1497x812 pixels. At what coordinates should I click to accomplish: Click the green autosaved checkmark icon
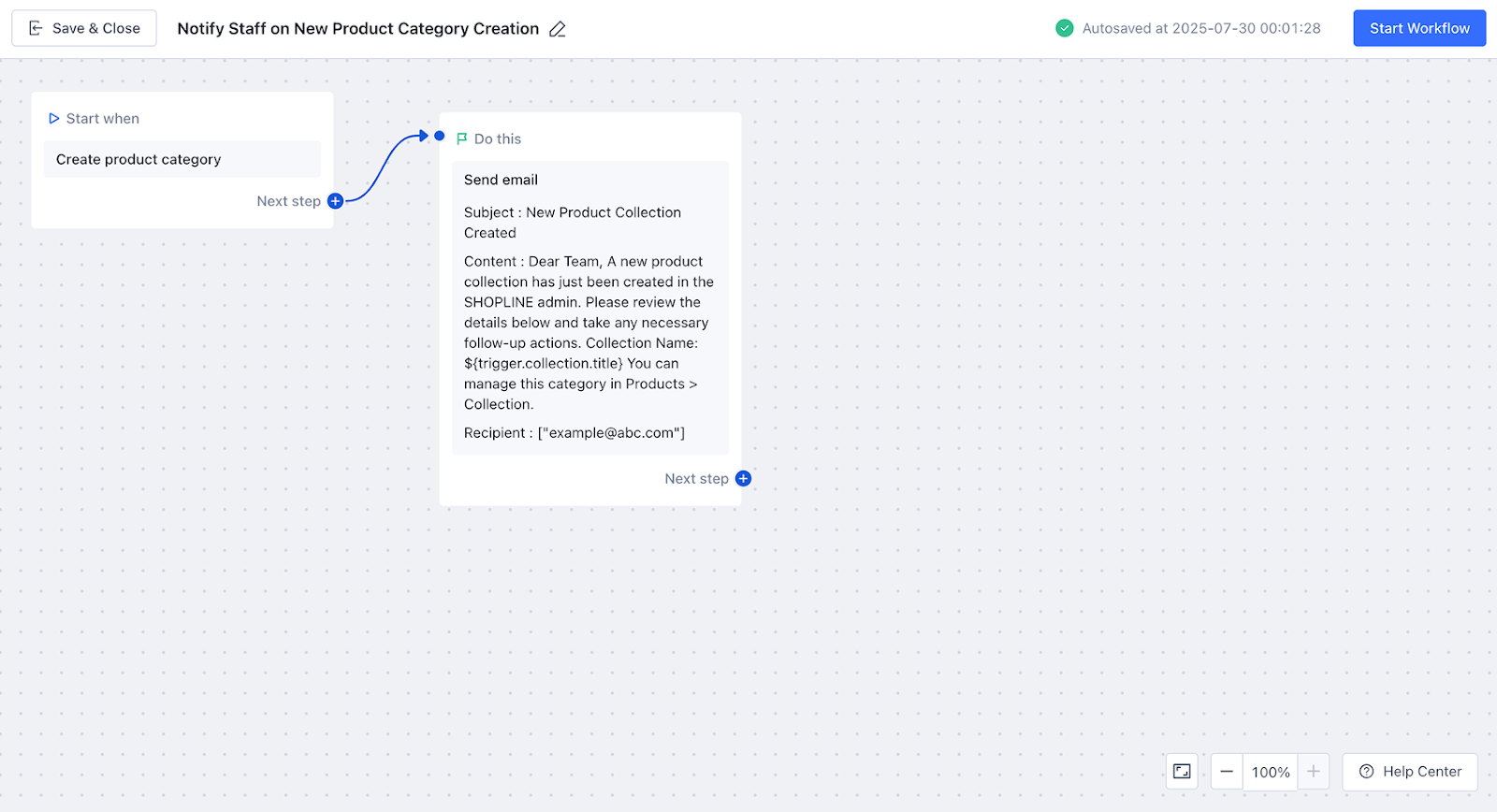tap(1065, 28)
